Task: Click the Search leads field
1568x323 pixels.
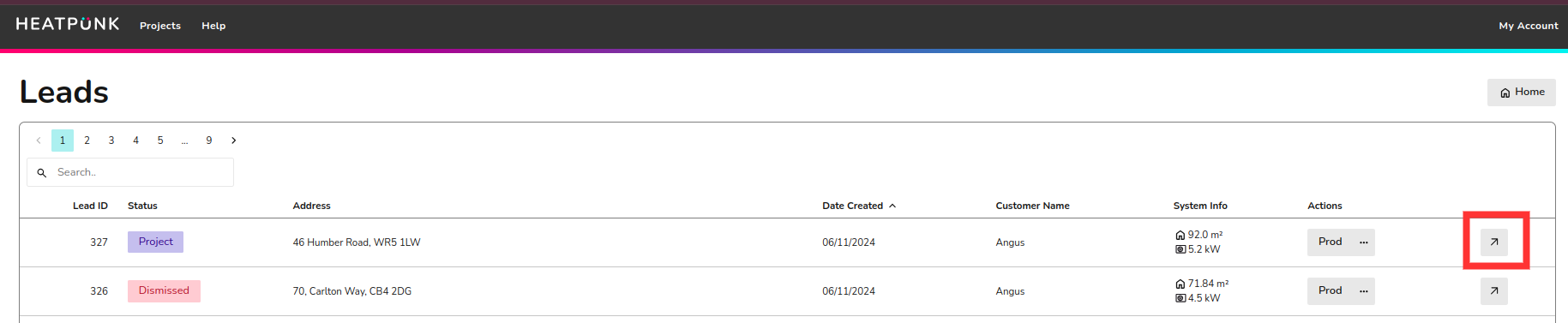Action: coord(130,172)
